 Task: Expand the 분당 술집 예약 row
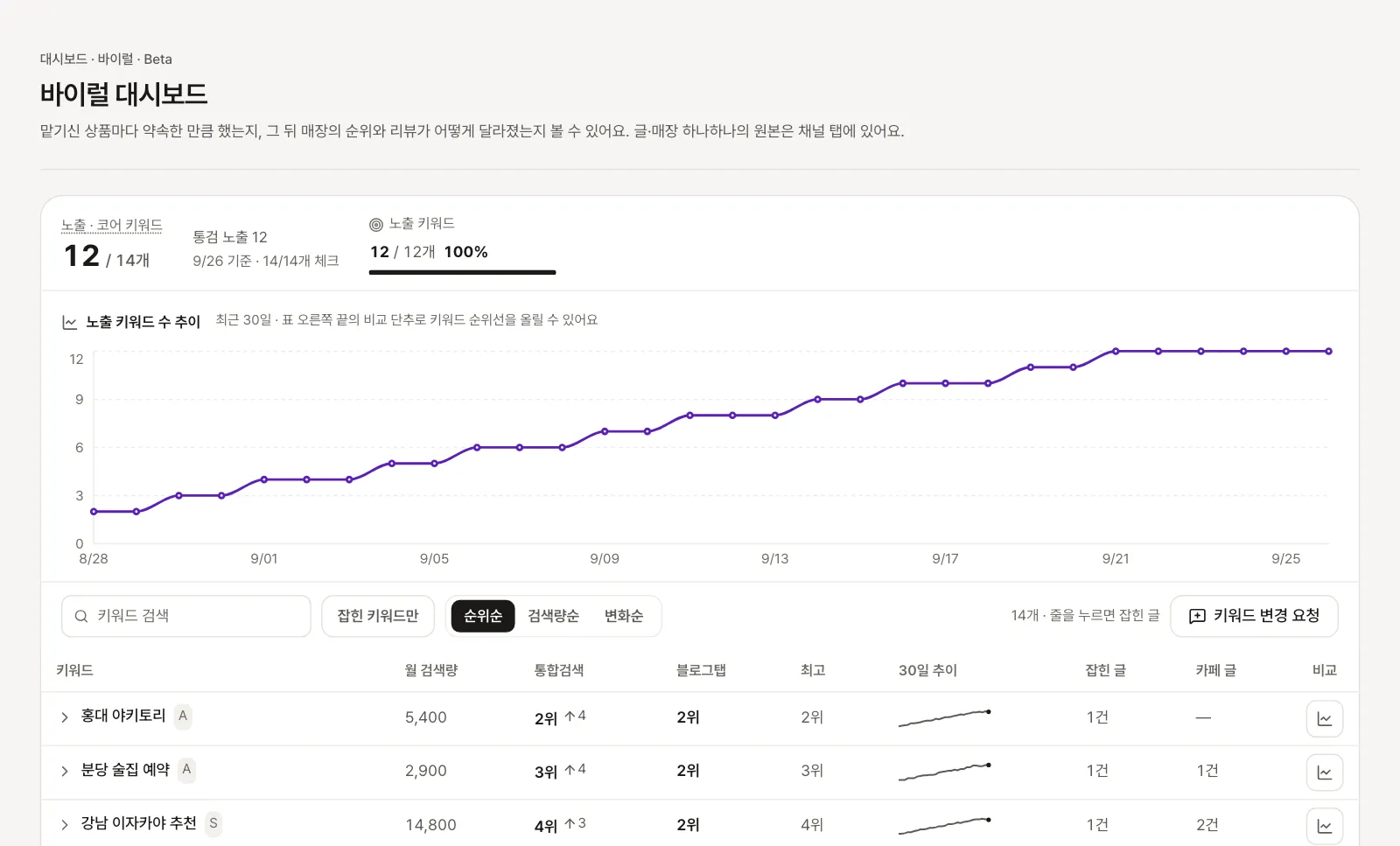pyautogui.click(x=65, y=771)
